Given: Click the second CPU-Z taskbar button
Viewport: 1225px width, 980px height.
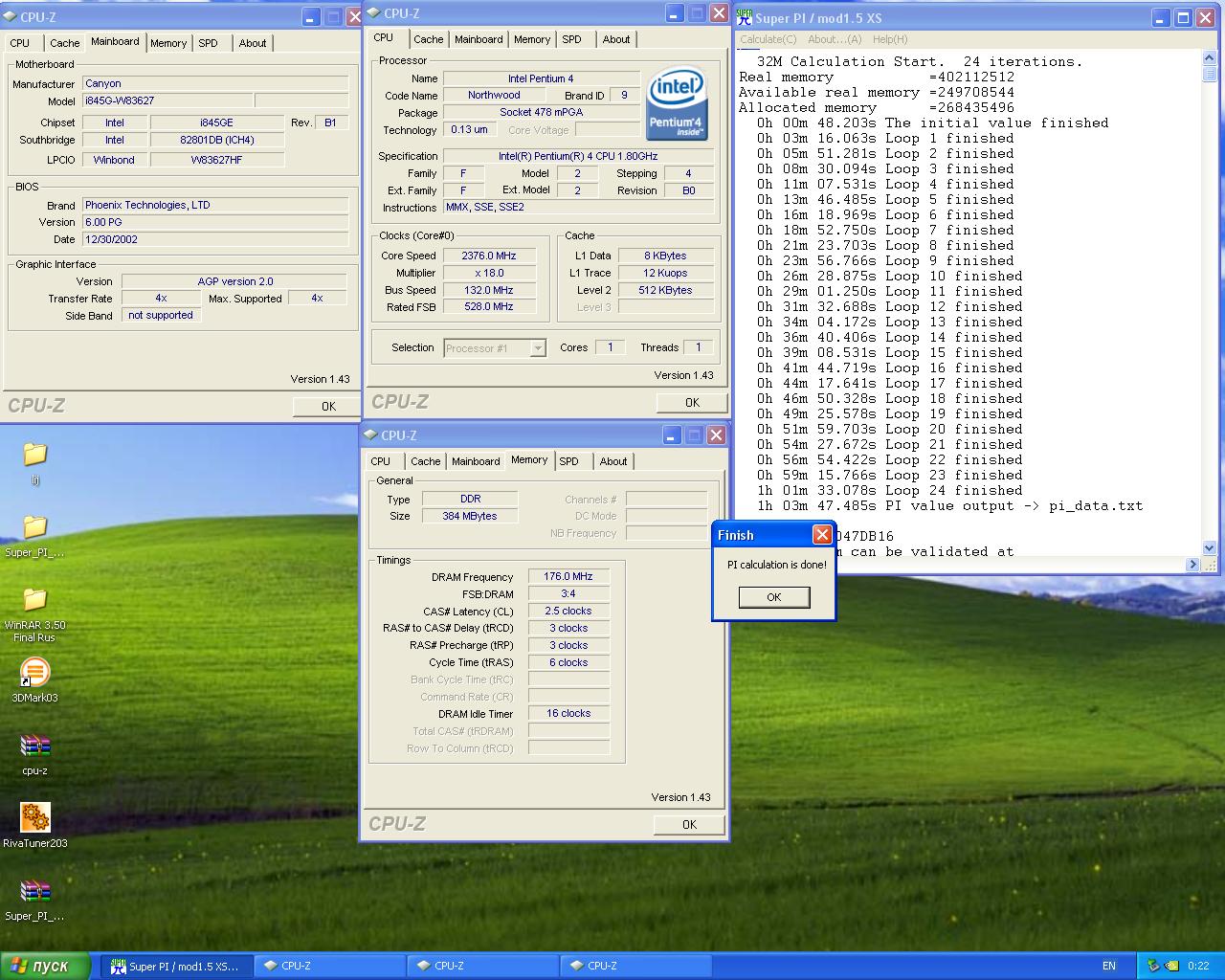Looking at the screenshot, I should point(483,966).
